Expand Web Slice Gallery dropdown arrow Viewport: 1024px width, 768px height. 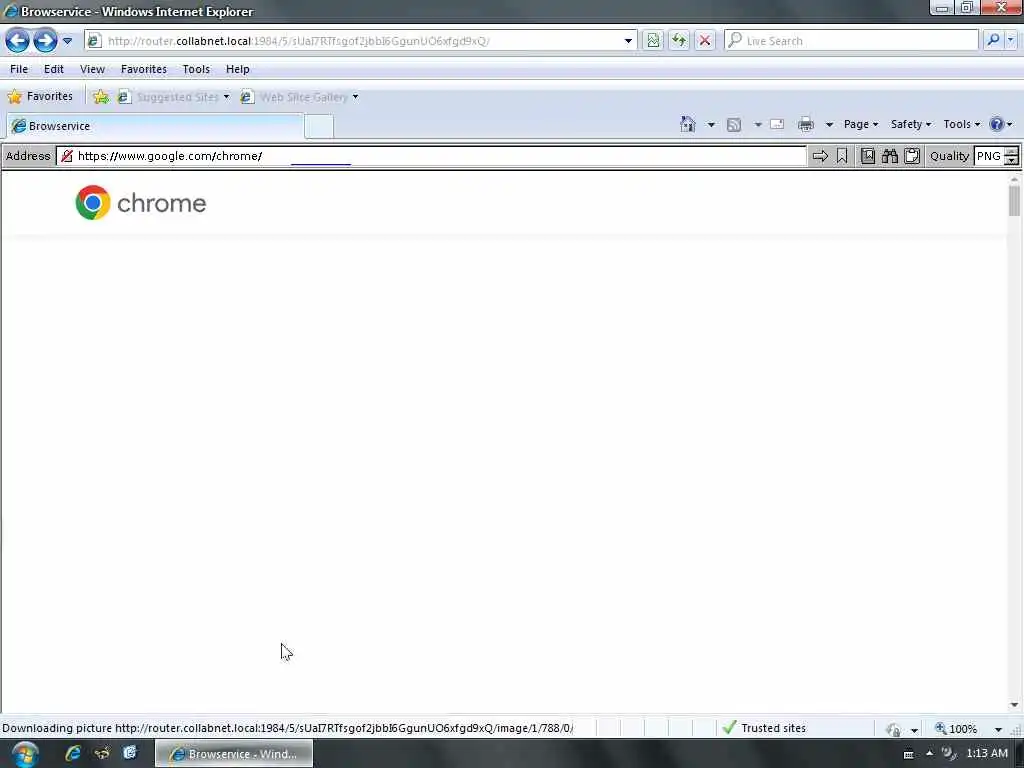355,97
